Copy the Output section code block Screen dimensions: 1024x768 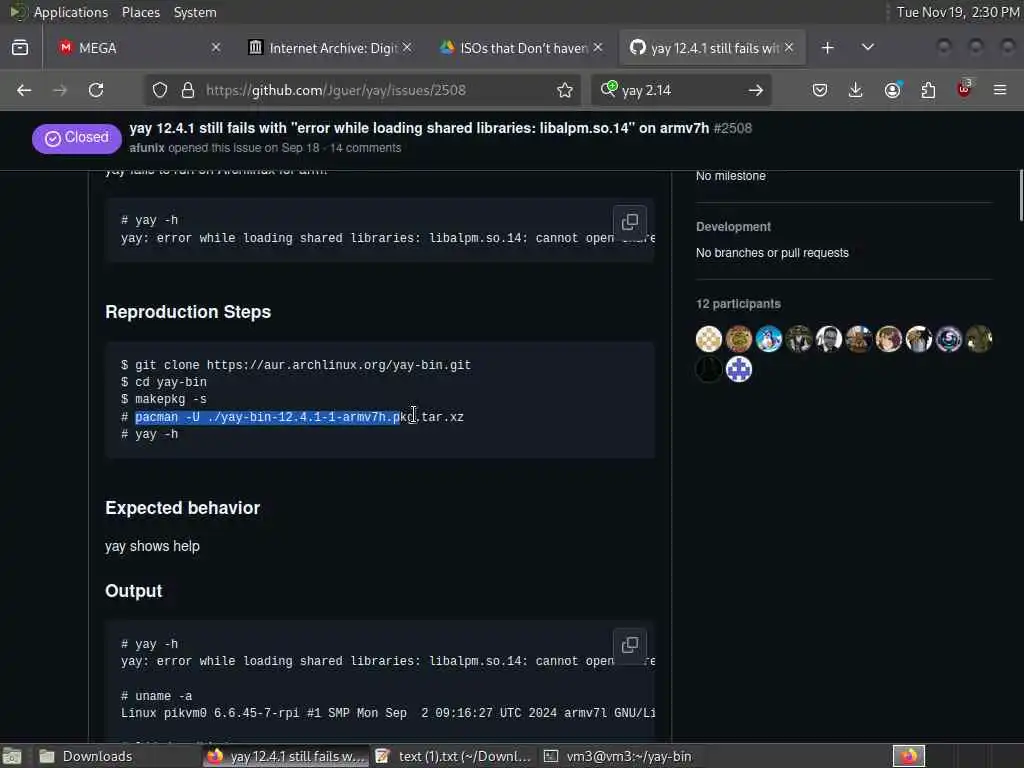630,645
